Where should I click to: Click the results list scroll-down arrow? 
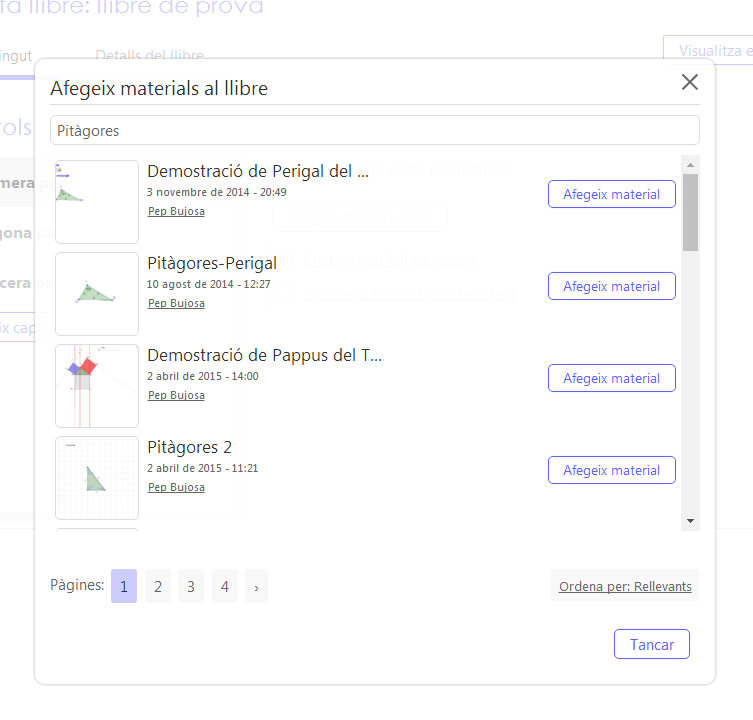[691, 521]
